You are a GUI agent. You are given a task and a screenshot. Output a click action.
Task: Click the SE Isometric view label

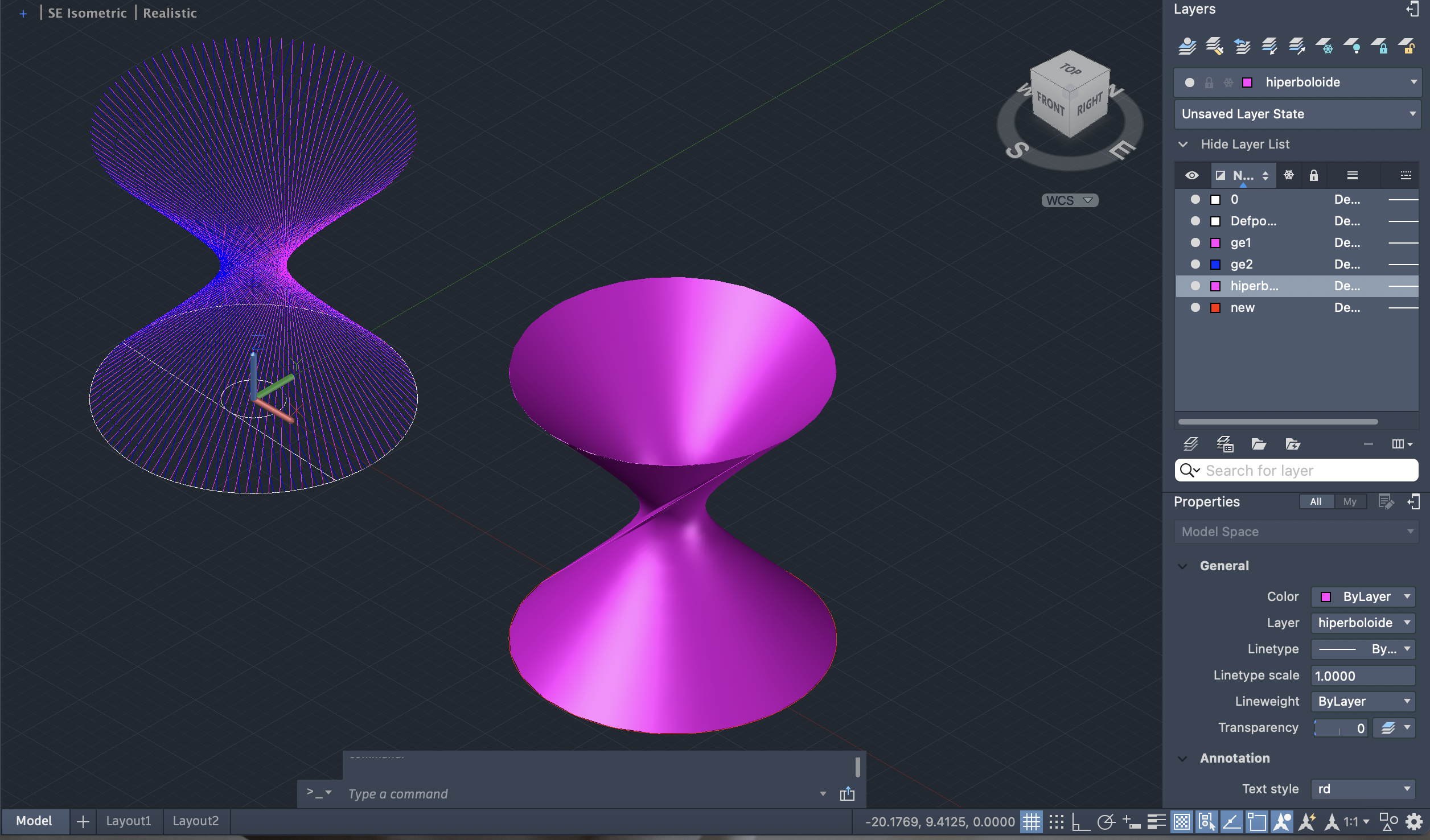tap(87, 13)
